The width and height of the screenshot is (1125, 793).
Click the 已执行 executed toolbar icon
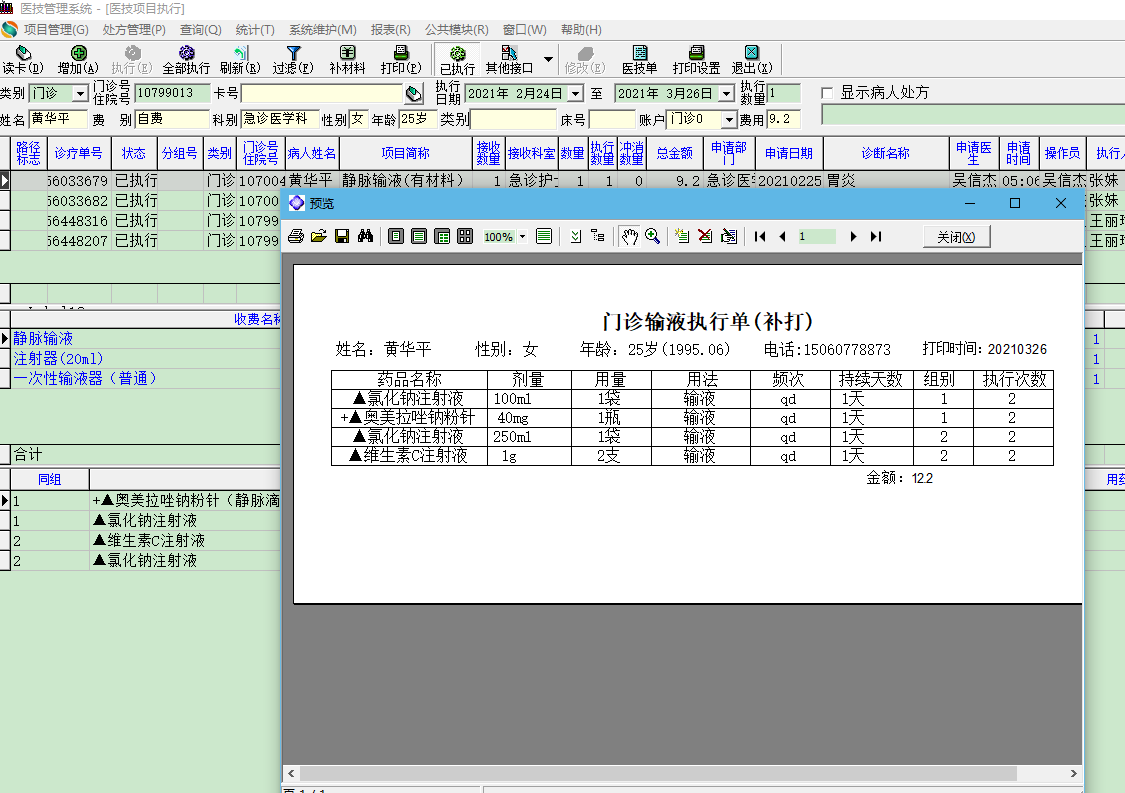coord(457,54)
